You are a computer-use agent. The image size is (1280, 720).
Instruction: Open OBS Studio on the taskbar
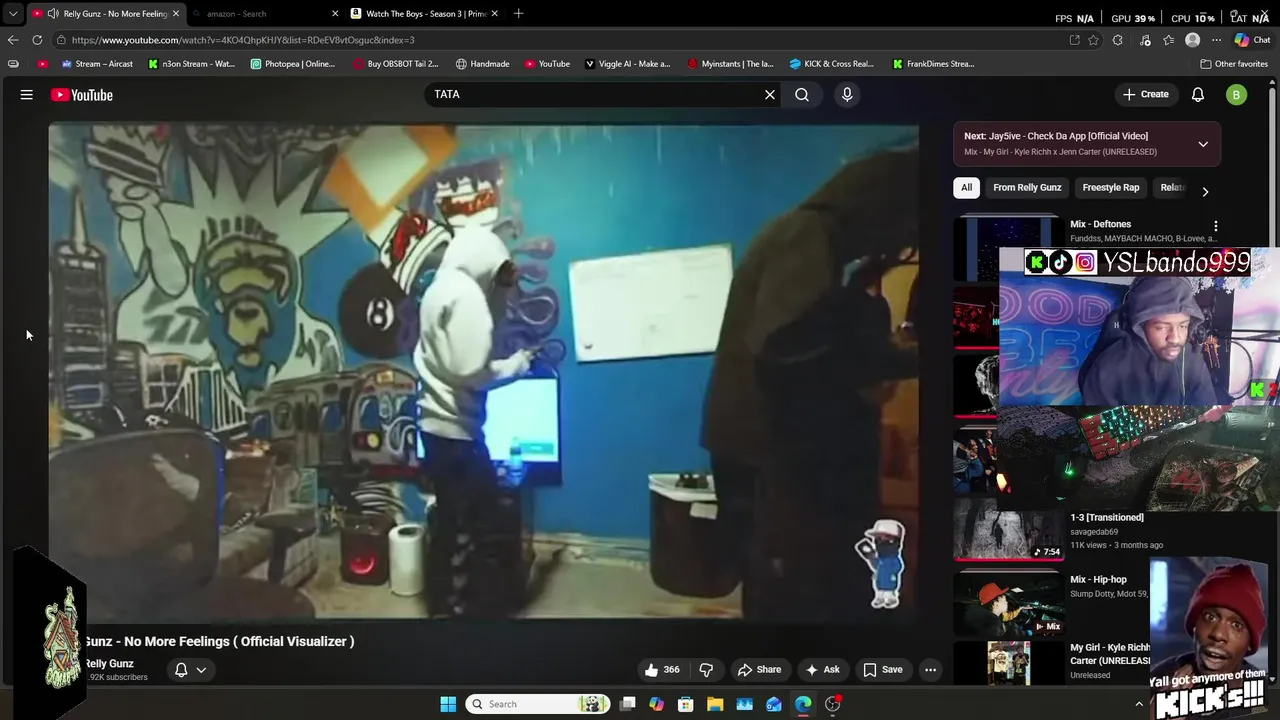click(833, 704)
